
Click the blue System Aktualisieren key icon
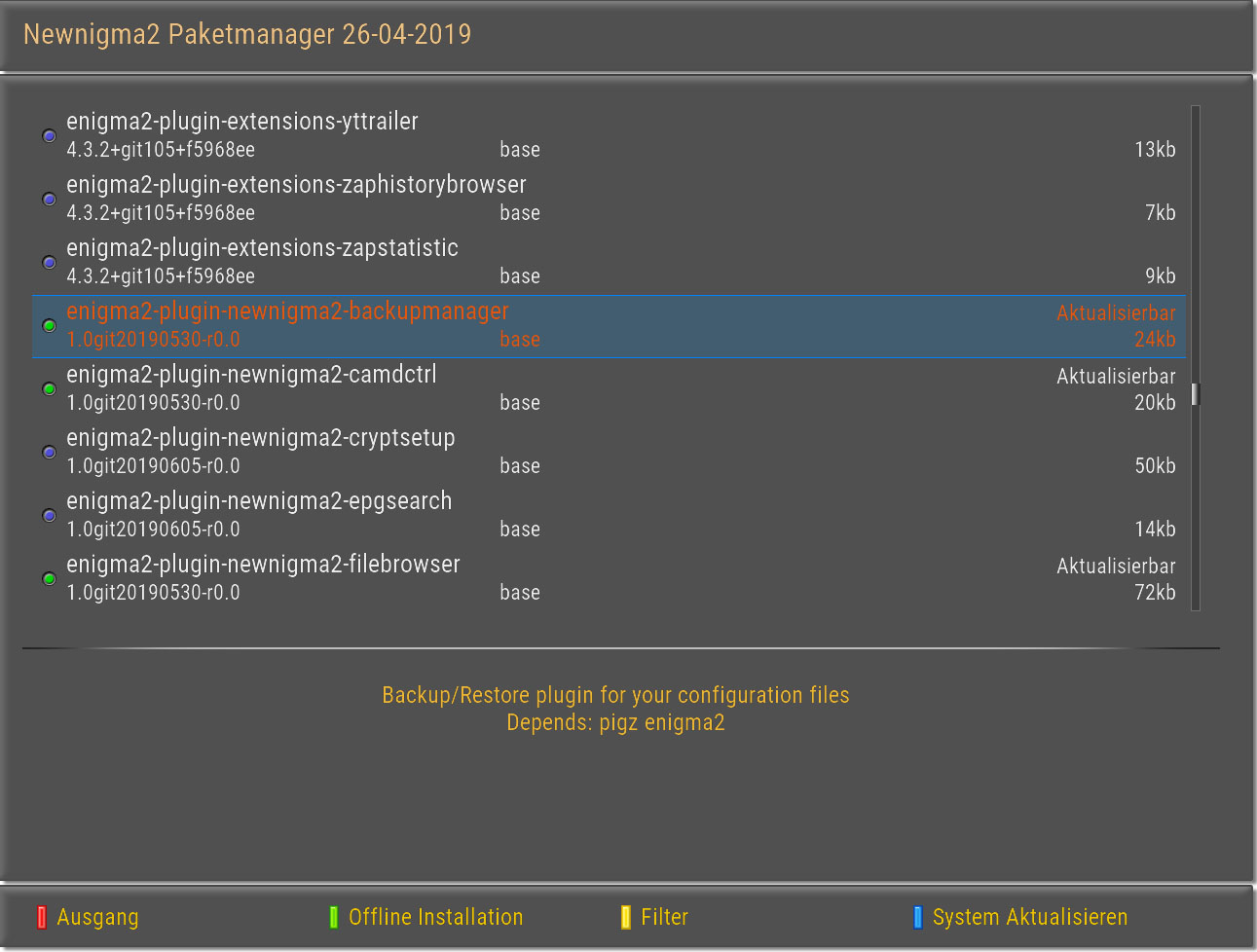pos(917,917)
